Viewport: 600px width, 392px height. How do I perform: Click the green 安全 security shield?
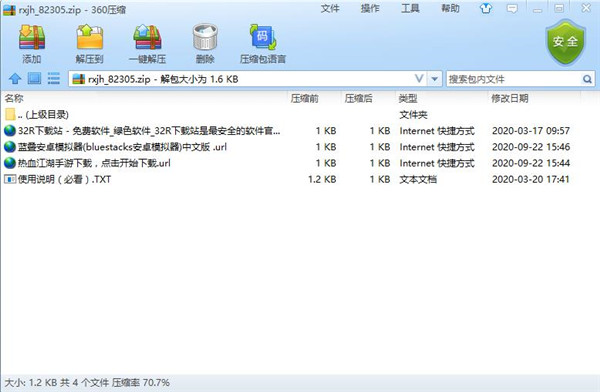tap(565, 42)
